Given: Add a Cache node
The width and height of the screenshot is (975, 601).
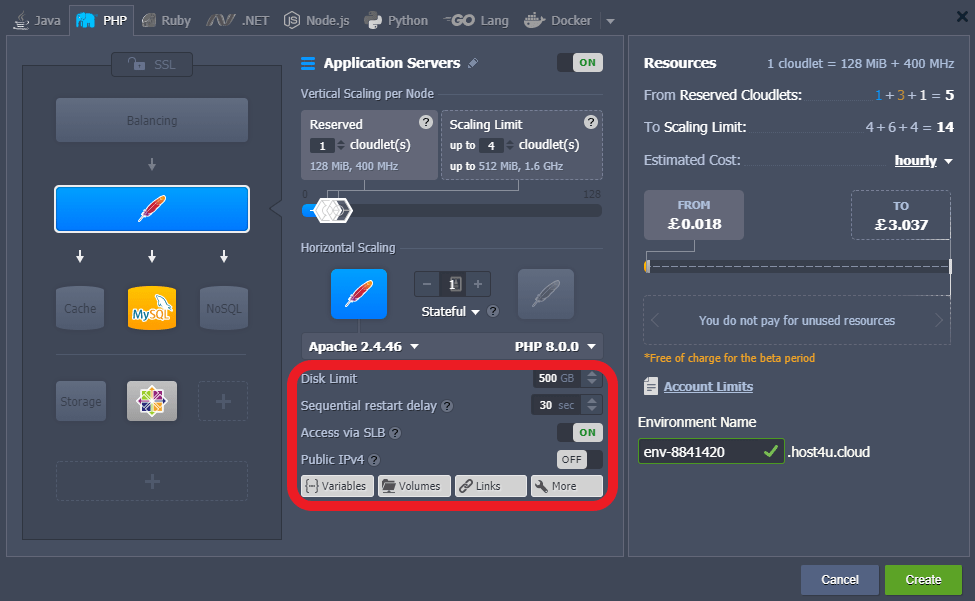Looking at the screenshot, I should pyautogui.click(x=80, y=308).
